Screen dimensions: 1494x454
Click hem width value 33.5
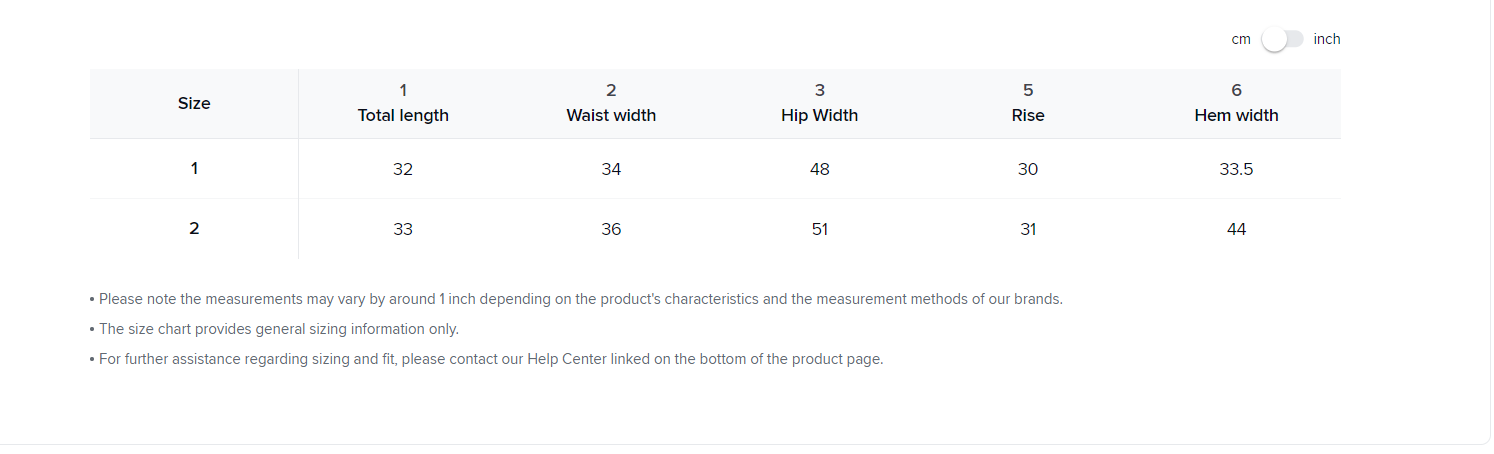click(x=1236, y=169)
